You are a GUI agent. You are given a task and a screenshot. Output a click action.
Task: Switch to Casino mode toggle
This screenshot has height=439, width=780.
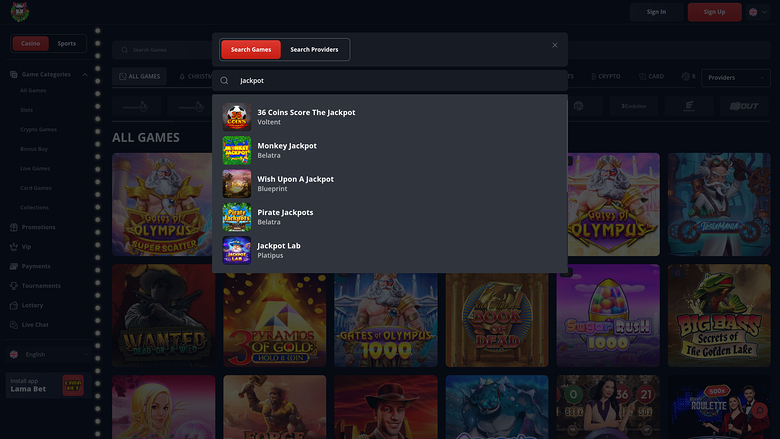pyautogui.click(x=30, y=43)
